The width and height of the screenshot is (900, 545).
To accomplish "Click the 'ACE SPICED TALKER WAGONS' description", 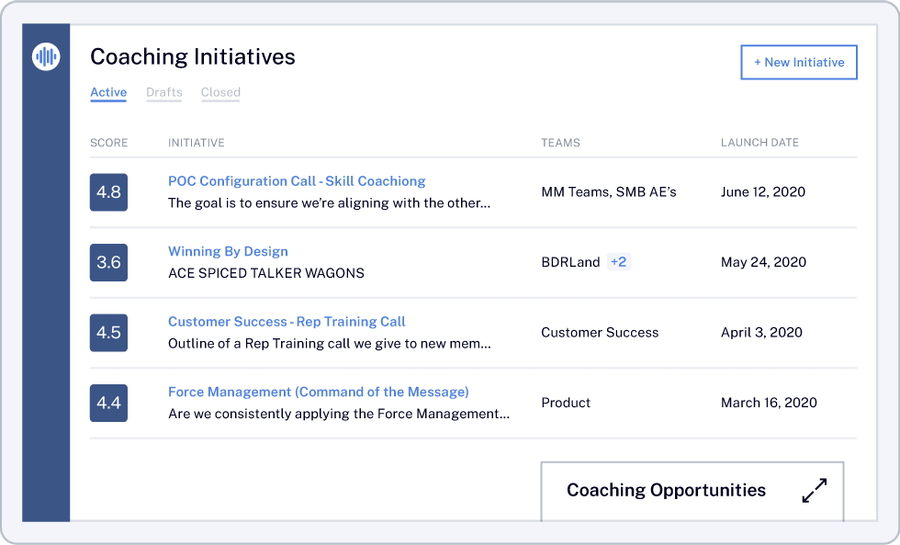I will [x=266, y=273].
